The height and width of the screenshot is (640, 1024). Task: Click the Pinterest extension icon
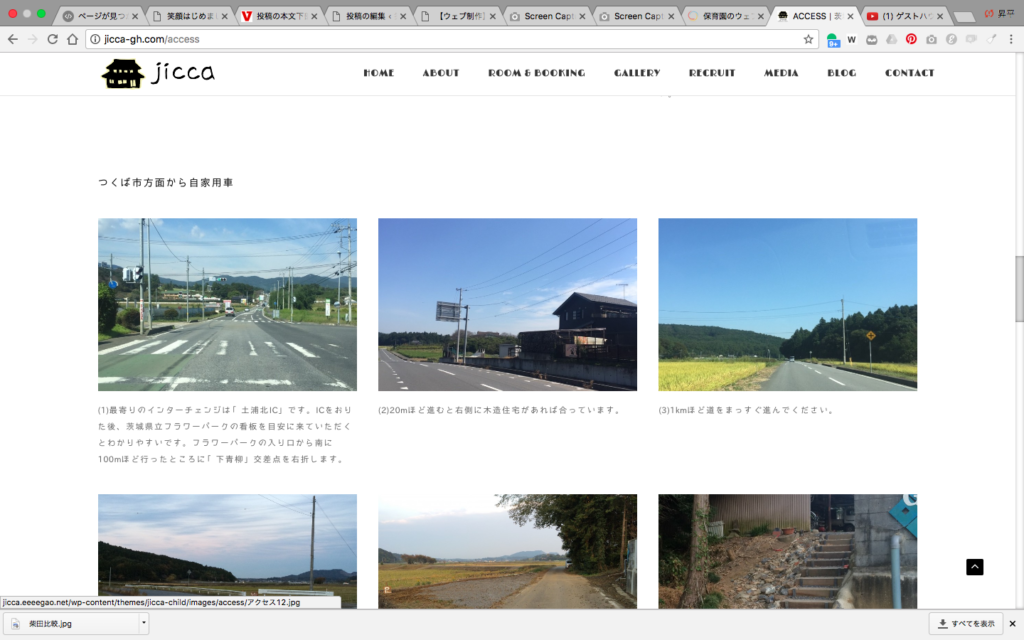click(911, 39)
